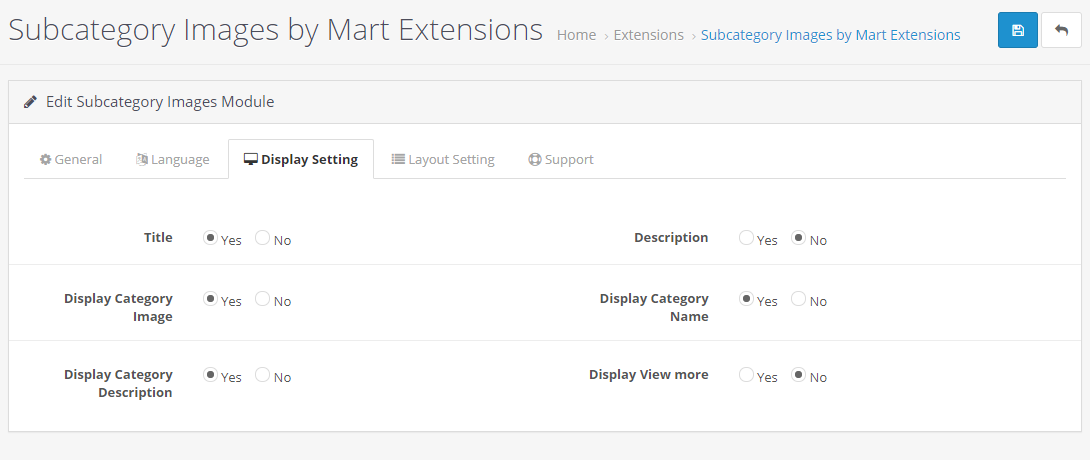Select Yes for Display Category Description
1090x460 pixels.
click(210, 375)
